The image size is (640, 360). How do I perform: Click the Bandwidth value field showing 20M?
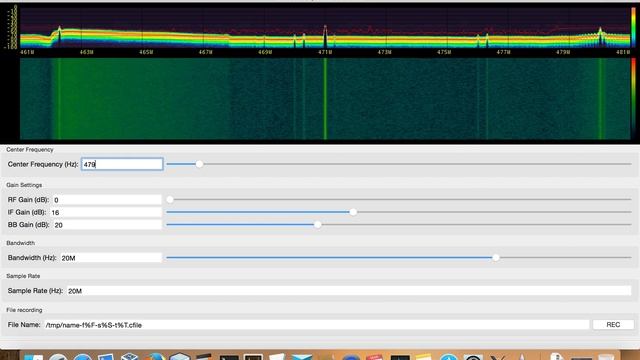111,258
